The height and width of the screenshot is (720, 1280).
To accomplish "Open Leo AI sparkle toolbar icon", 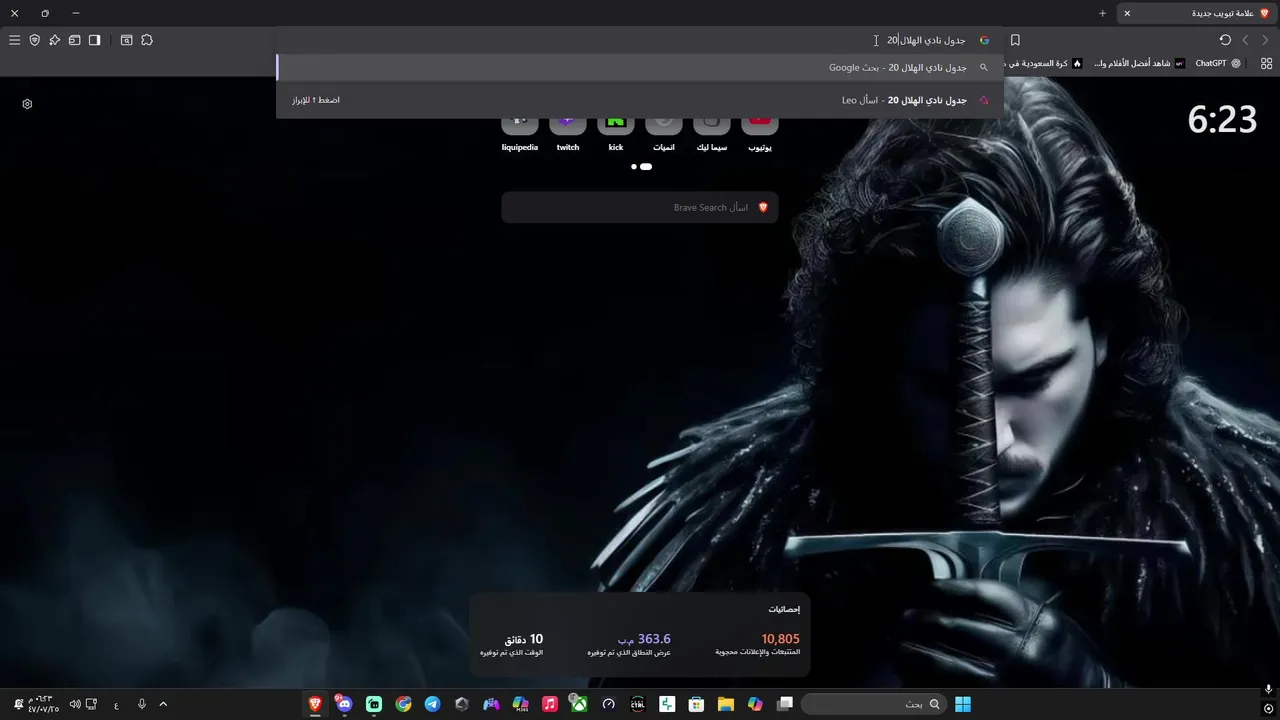I will [55, 40].
